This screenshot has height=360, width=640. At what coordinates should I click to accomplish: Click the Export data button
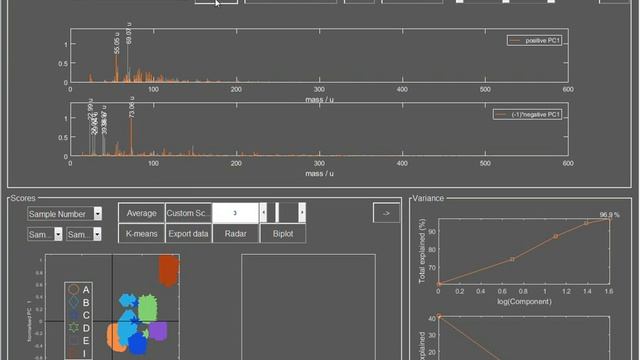188,233
